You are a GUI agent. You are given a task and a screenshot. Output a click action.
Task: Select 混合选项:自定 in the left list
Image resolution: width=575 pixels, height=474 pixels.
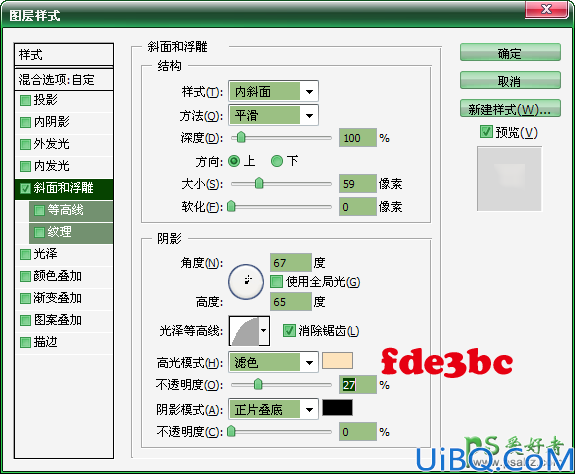tap(64, 79)
